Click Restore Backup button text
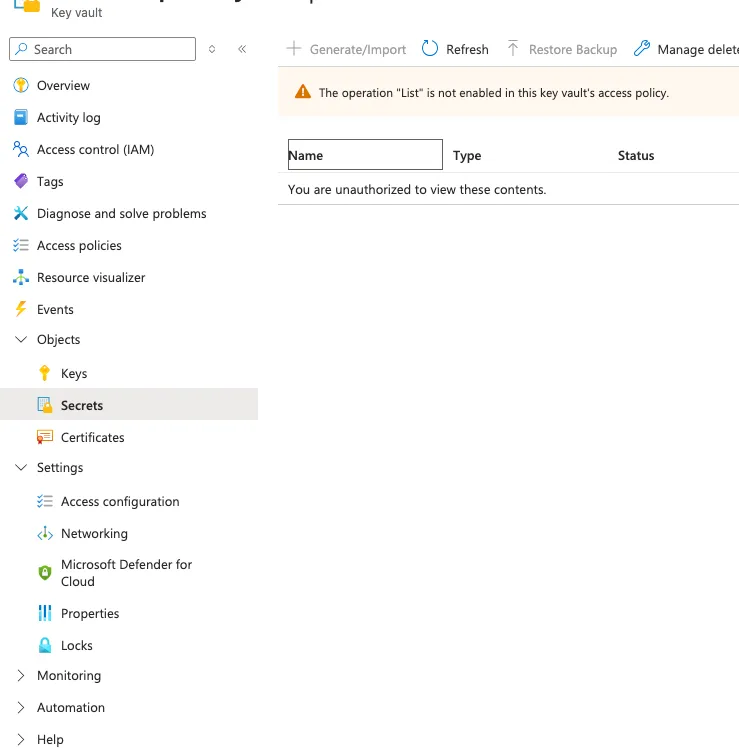 pos(573,49)
